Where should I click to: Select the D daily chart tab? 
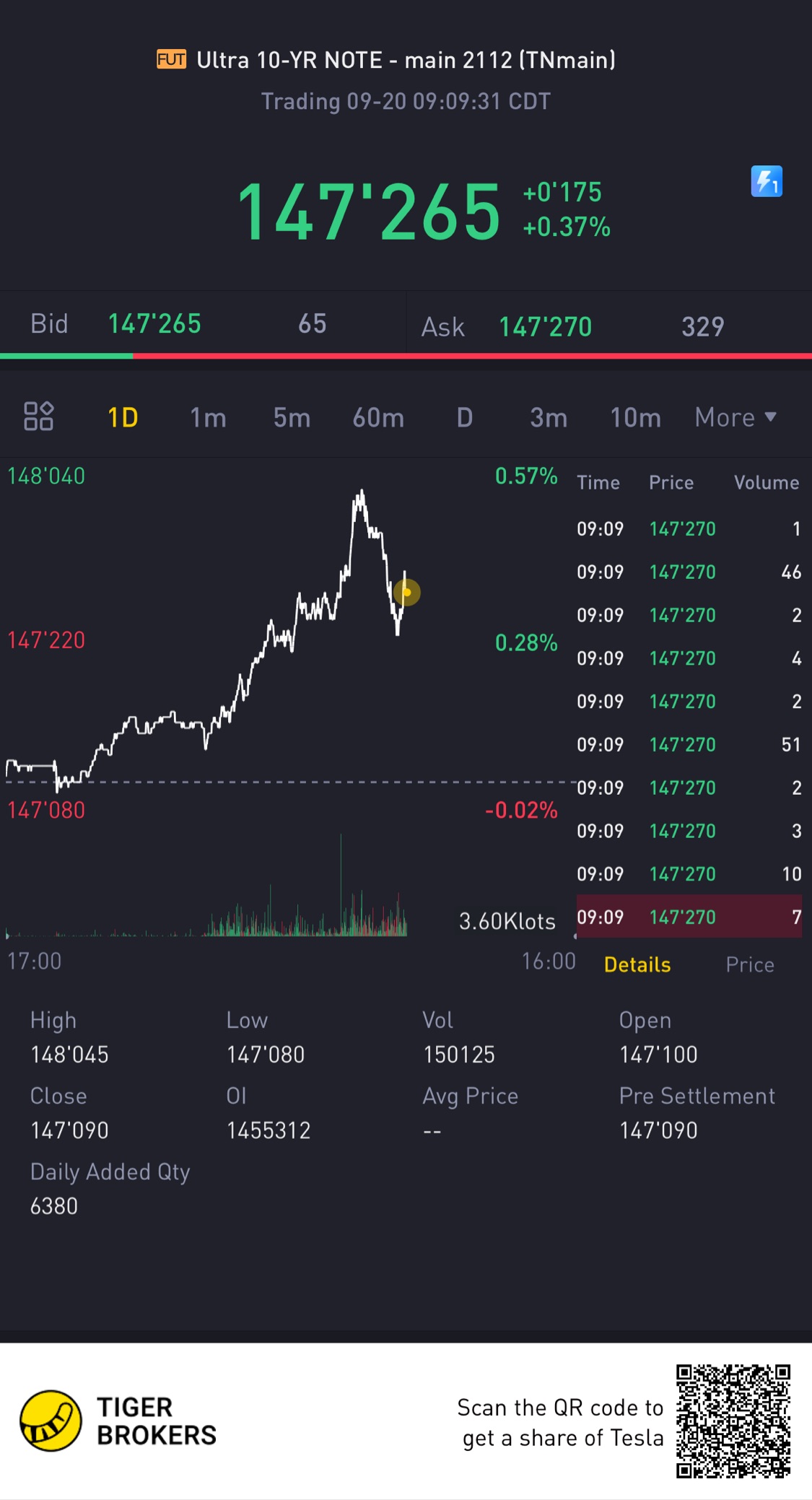click(465, 417)
